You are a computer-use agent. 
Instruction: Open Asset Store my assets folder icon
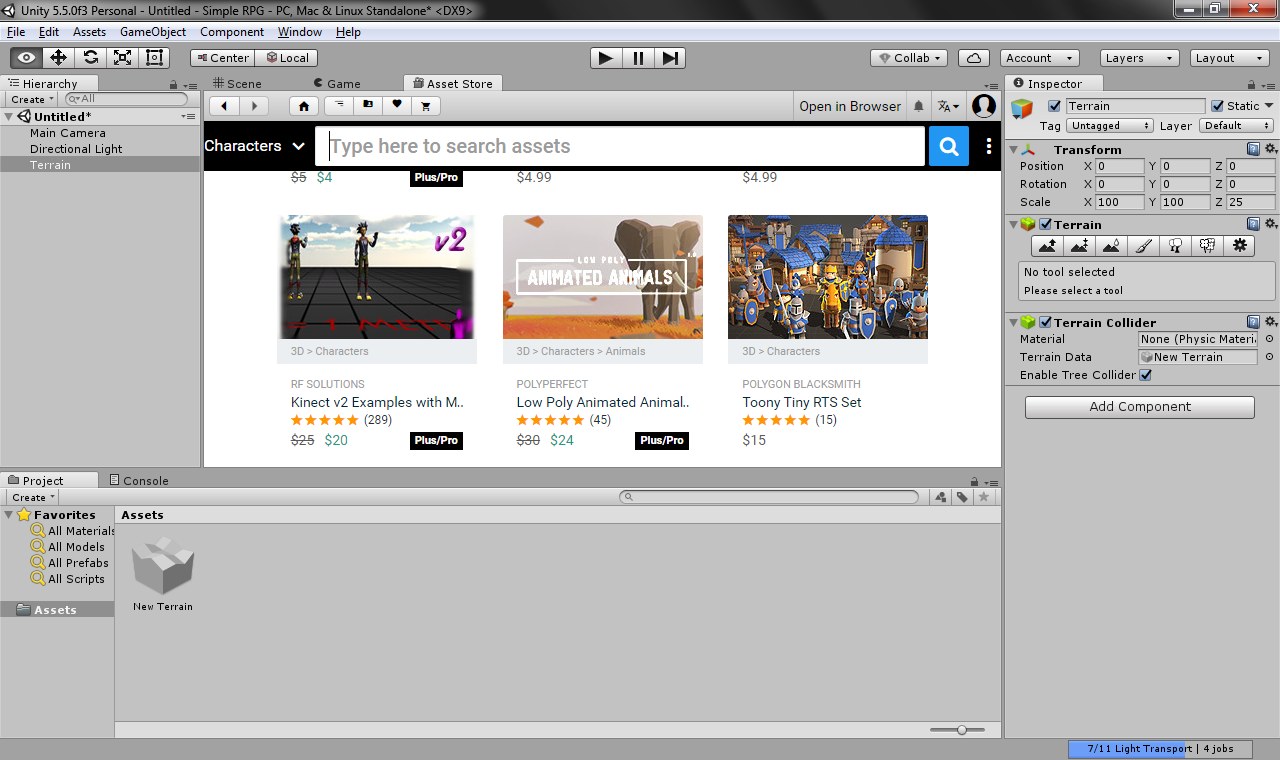[x=368, y=105]
